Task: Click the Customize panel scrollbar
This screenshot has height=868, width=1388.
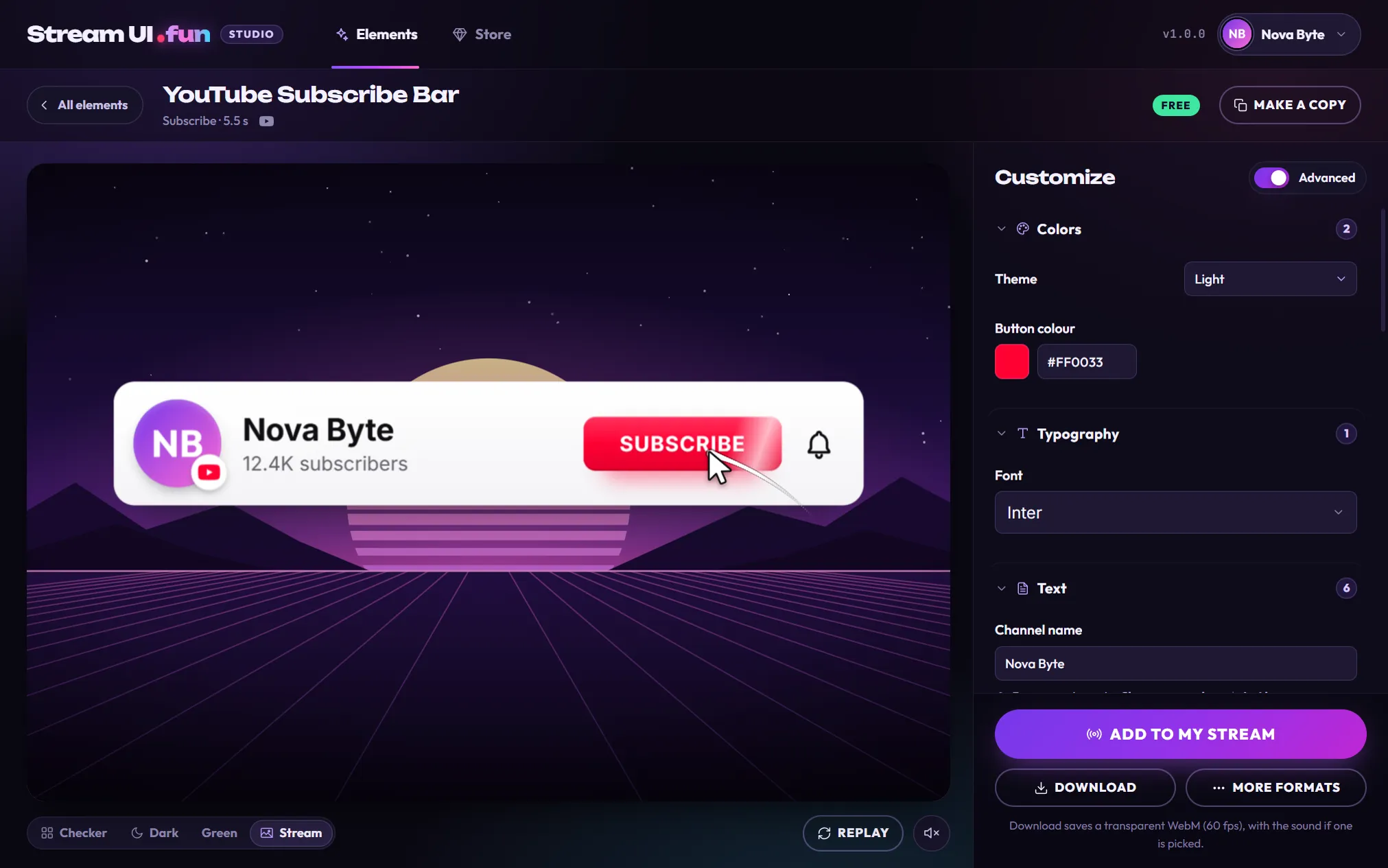Action: coord(1383,270)
